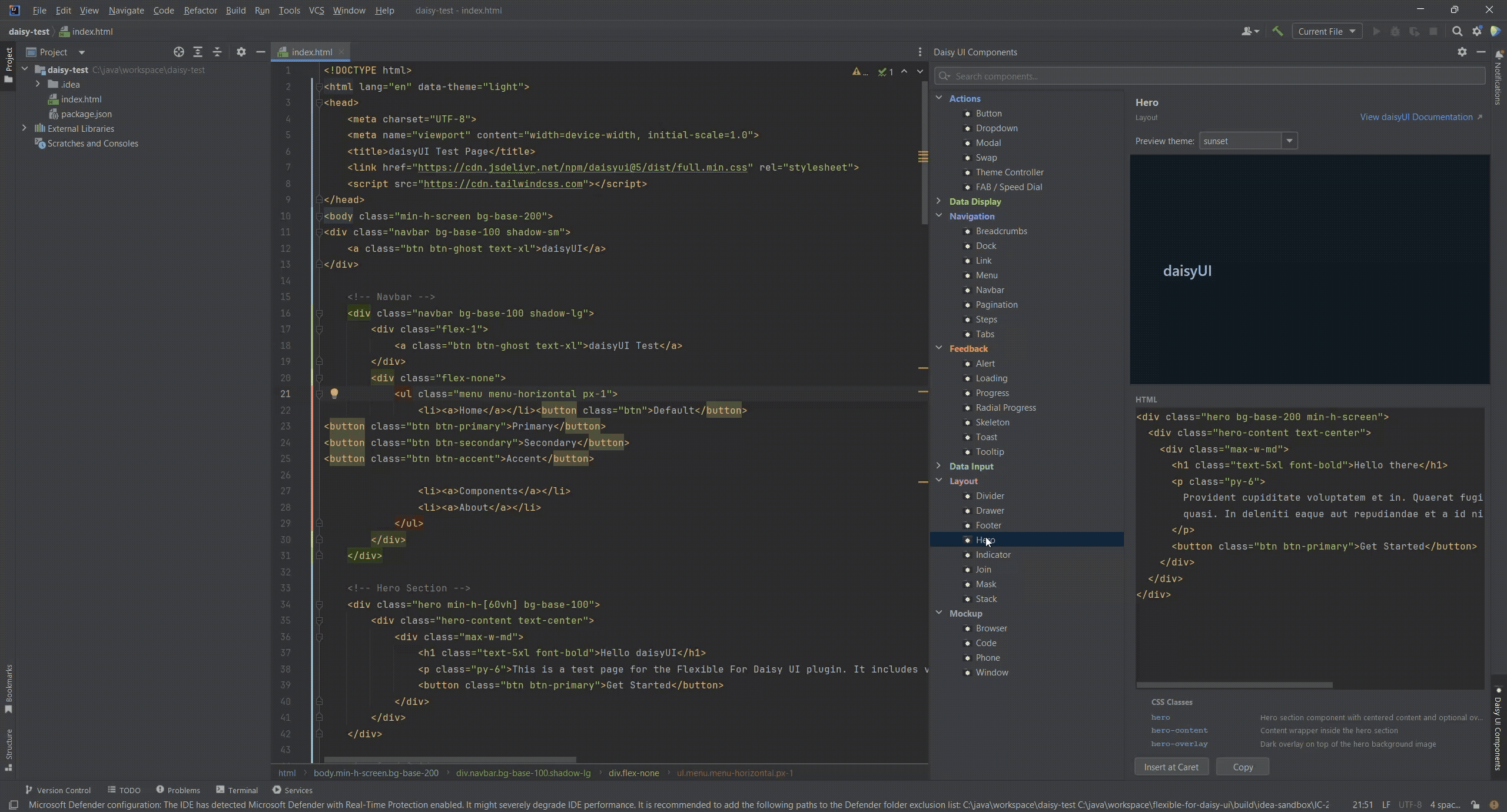The image size is (1507, 812).
Task: Open the user account icon dropdown
Action: point(1250,31)
